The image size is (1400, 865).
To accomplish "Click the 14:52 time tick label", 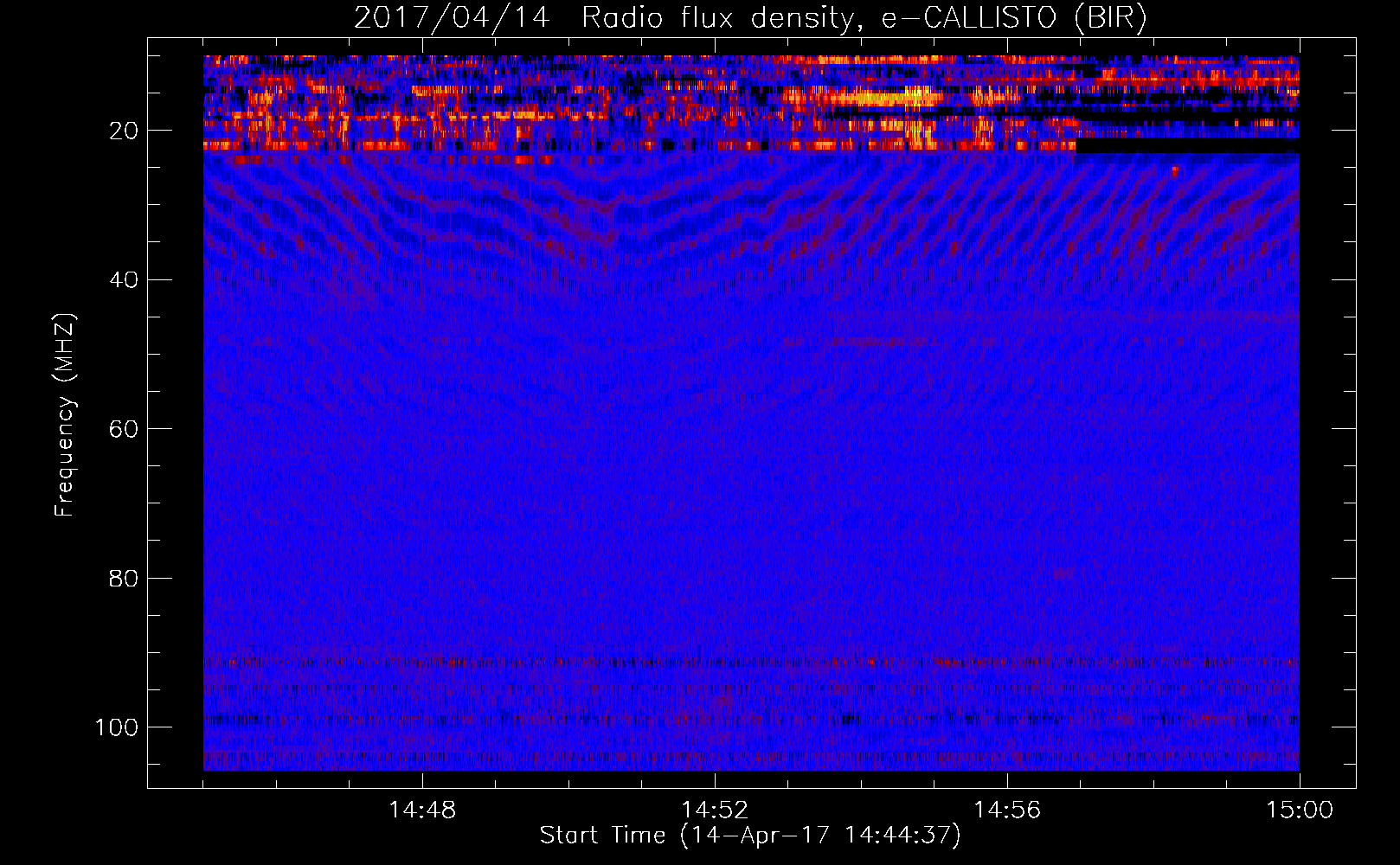I will pos(715,810).
